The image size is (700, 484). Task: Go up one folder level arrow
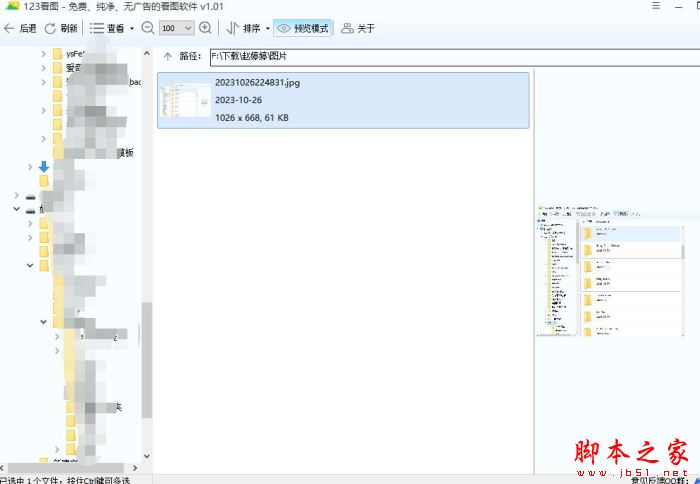167,56
